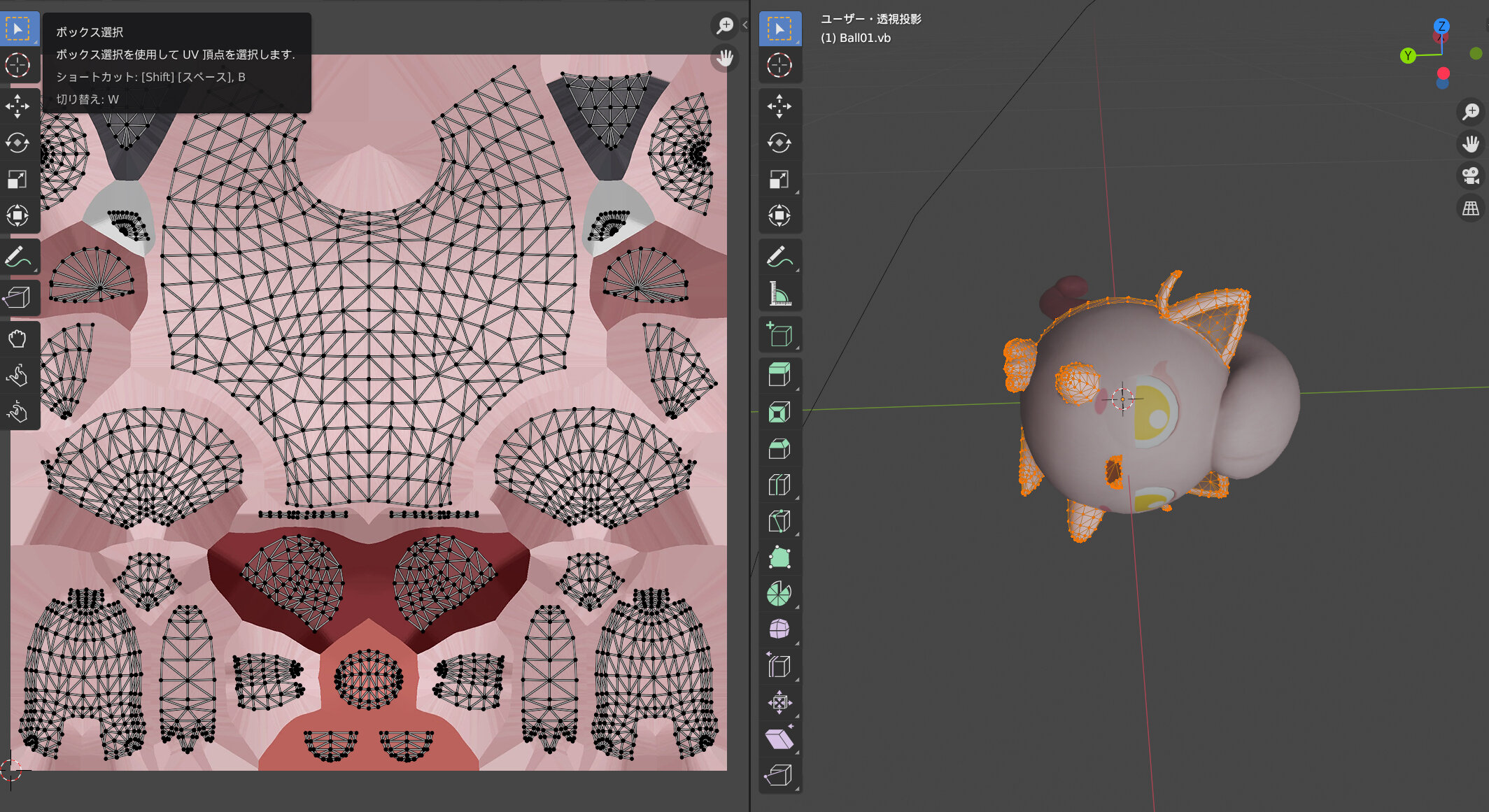Image resolution: width=1489 pixels, height=812 pixels.
Task: Select the Poly Build tool
Action: (x=779, y=557)
